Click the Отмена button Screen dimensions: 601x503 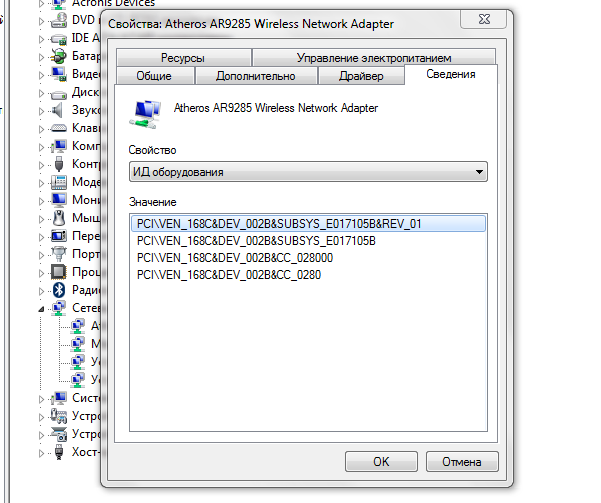[x=461, y=462]
